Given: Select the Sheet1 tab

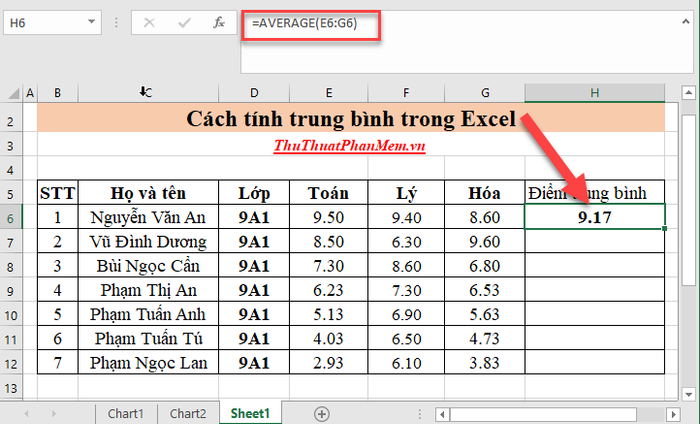Looking at the screenshot, I should 250,414.
